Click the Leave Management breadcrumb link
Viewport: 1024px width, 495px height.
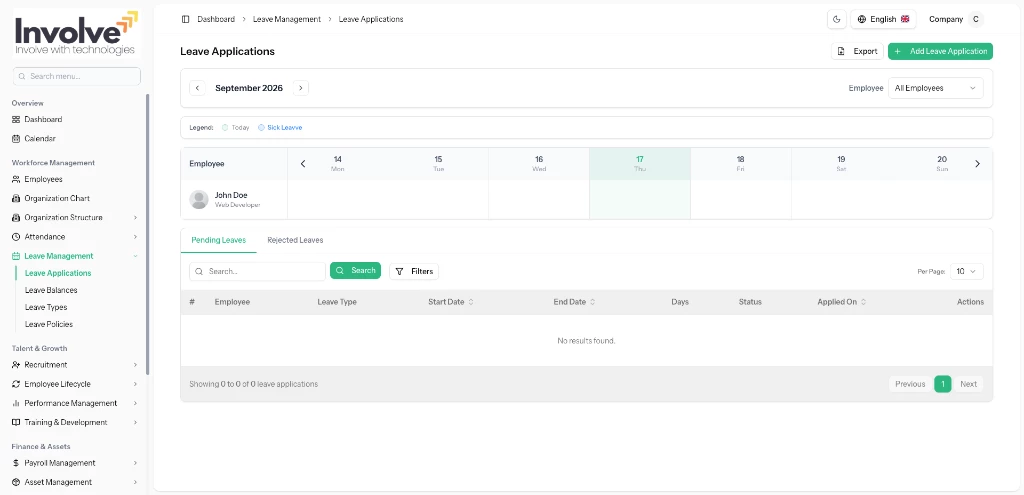click(x=287, y=19)
